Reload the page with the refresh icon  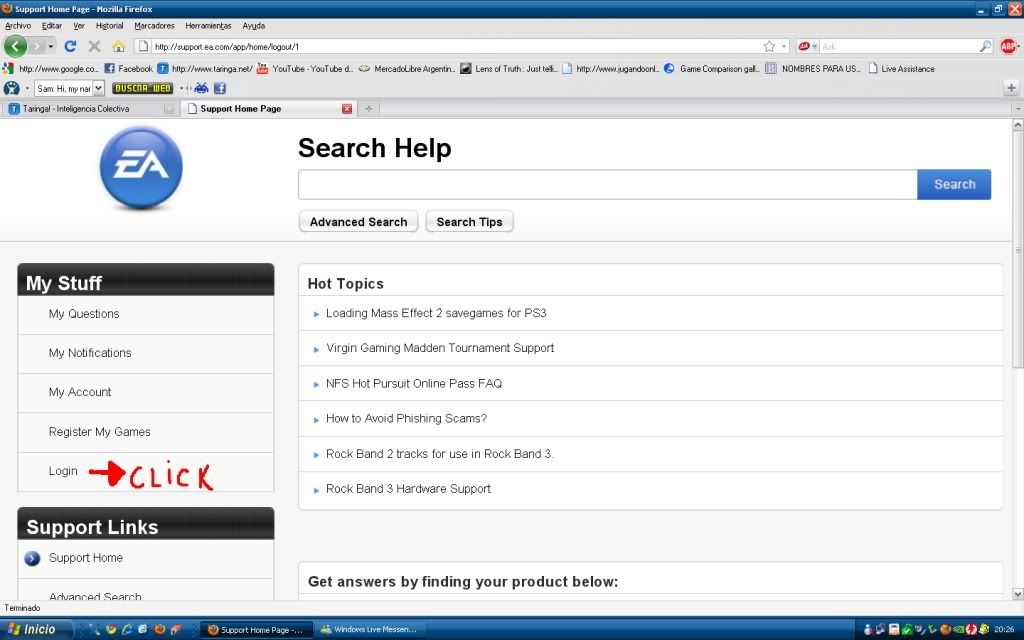pos(71,46)
